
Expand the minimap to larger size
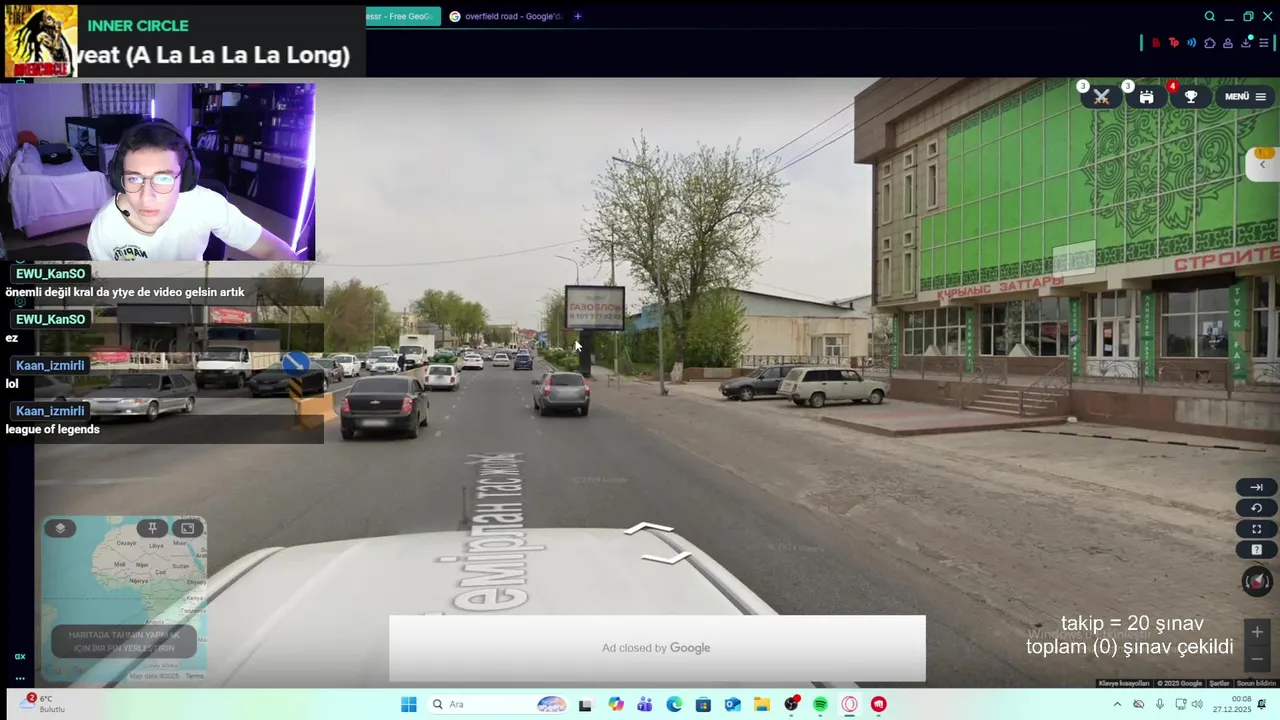187,528
